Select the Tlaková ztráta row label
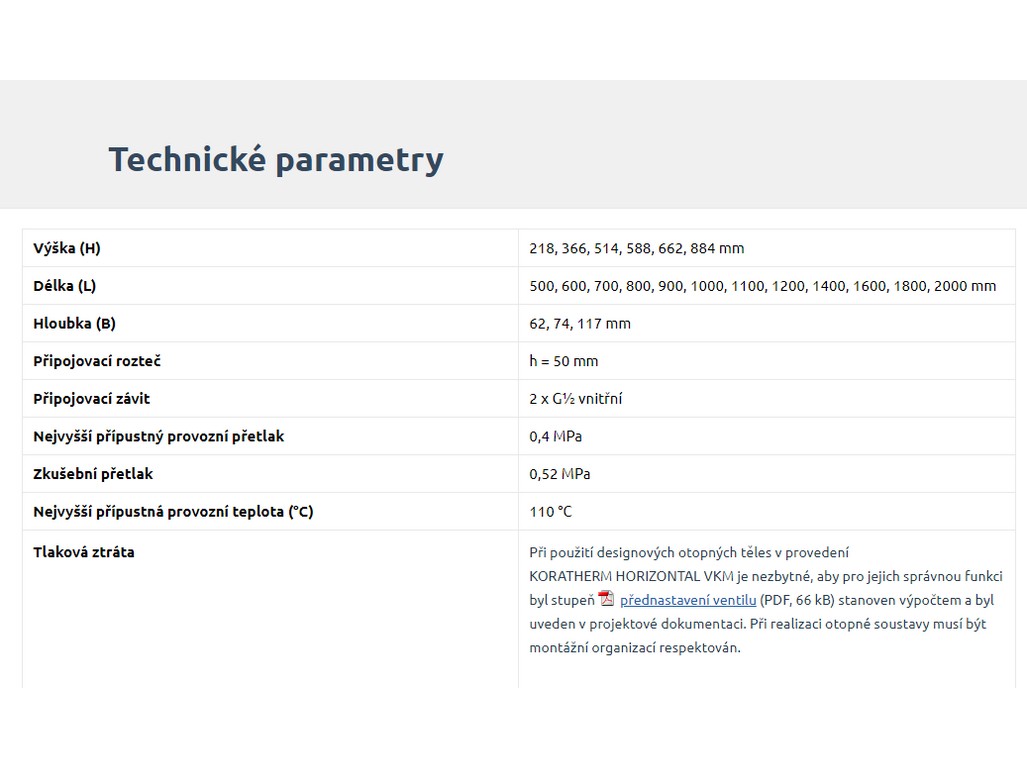Viewport: 1027px width, 768px height. pos(84,552)
